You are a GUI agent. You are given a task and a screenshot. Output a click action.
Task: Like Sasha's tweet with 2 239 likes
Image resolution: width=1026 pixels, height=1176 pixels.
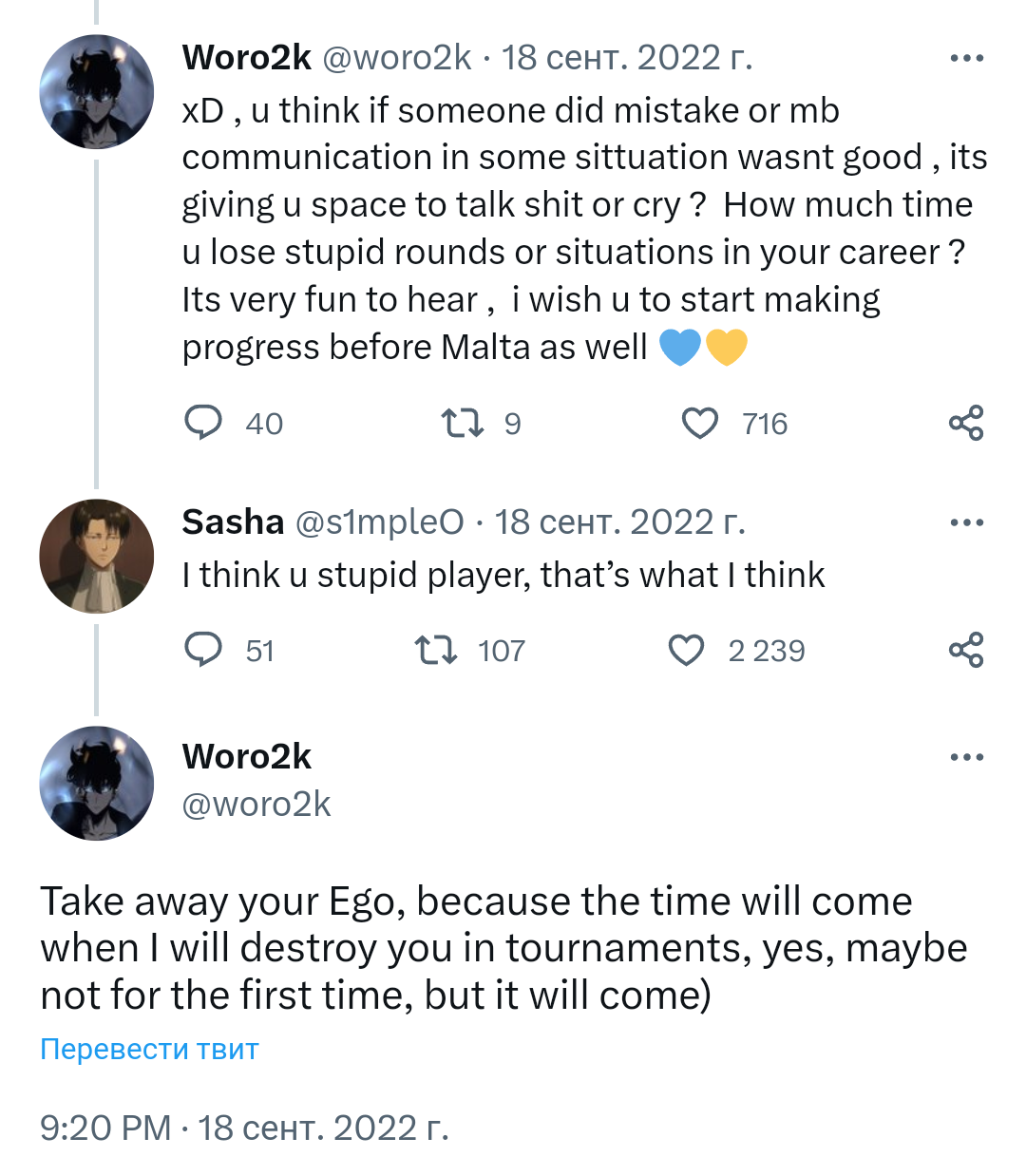click(686, 650)
